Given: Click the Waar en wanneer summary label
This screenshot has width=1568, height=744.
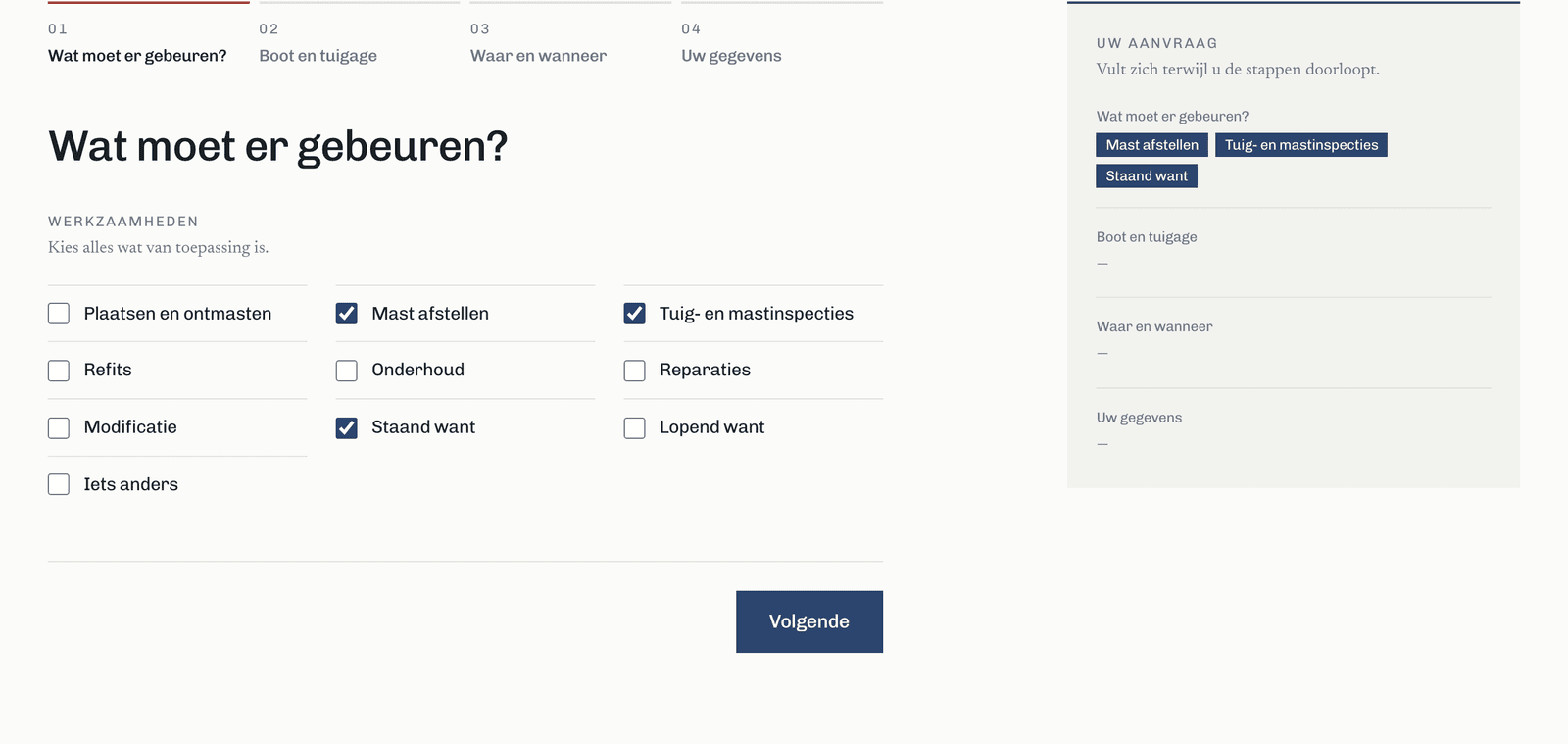Looking at the screenshot, I should tap(1154, 327).
